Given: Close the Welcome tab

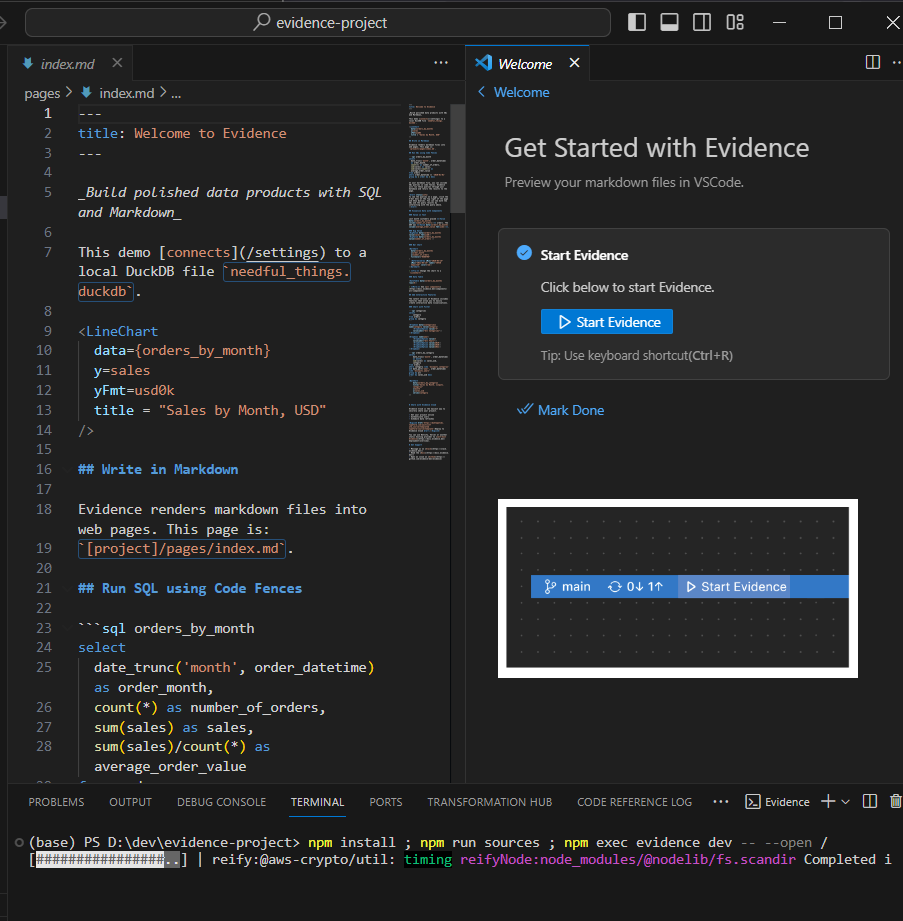Looking at the screenshot, I should [575, 63].
